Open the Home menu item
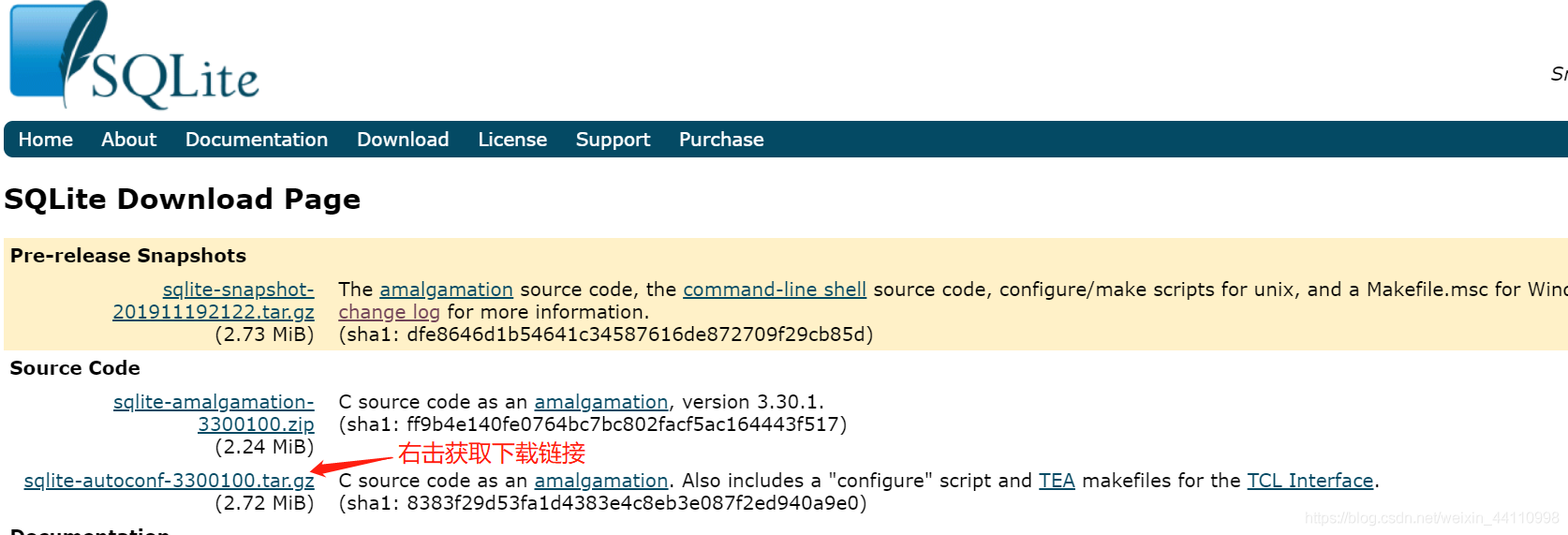 pos(45,140)
